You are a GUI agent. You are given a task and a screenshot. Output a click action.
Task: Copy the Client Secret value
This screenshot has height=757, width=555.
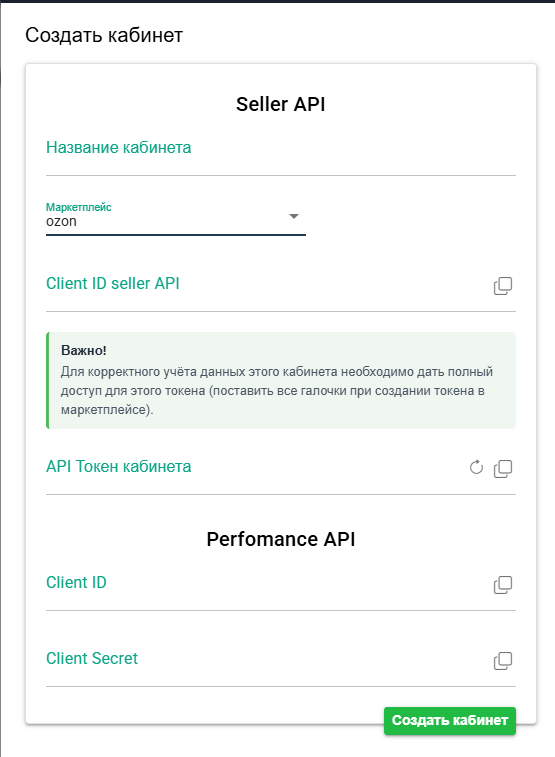502,660
